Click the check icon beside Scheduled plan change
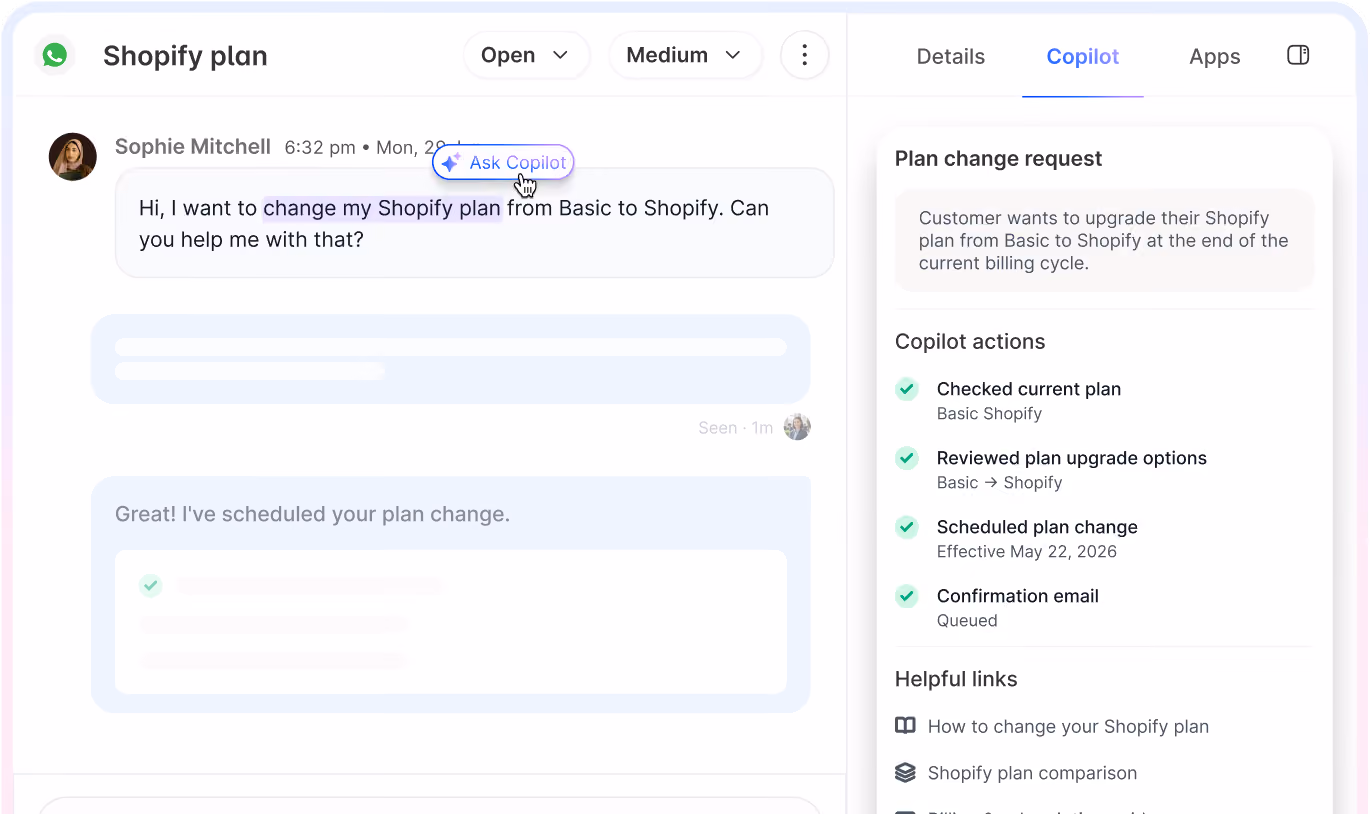Image resolution: width=1370 pixels, height=814 pixels. pos(907,527)
